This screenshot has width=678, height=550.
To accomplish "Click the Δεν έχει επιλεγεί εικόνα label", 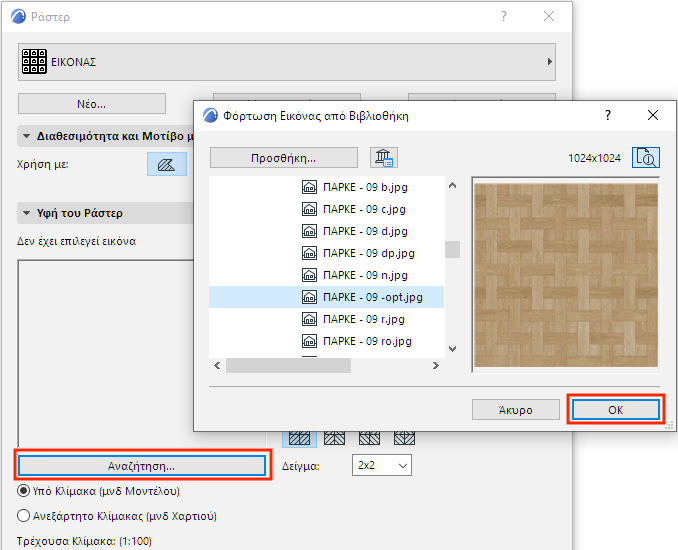I will click(77, 241).
